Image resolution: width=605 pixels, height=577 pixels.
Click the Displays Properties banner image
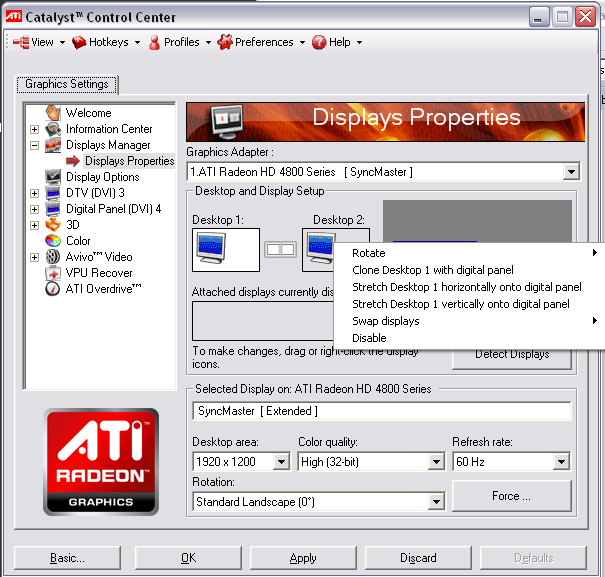[385, 122]
